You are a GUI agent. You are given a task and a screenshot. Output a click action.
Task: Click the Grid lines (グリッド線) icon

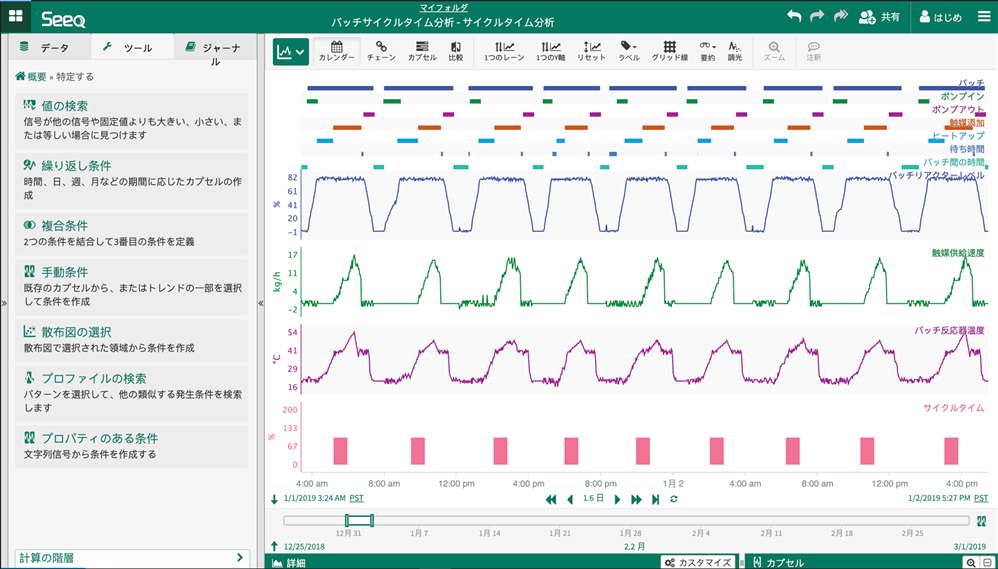tap(669, 51)
